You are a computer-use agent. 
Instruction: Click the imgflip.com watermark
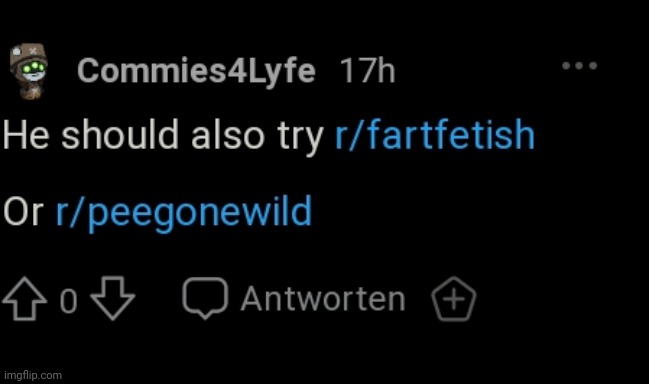click(x=33, y=375)
